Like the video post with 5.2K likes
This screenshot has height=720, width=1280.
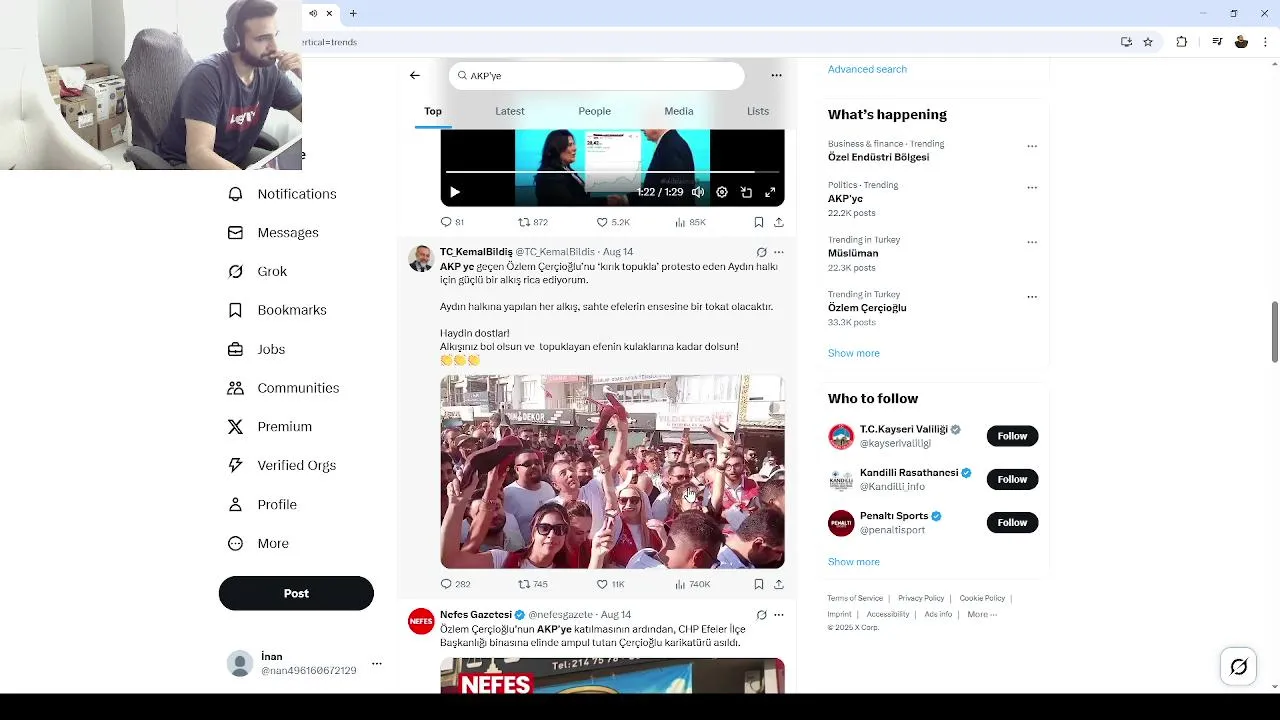613,222
